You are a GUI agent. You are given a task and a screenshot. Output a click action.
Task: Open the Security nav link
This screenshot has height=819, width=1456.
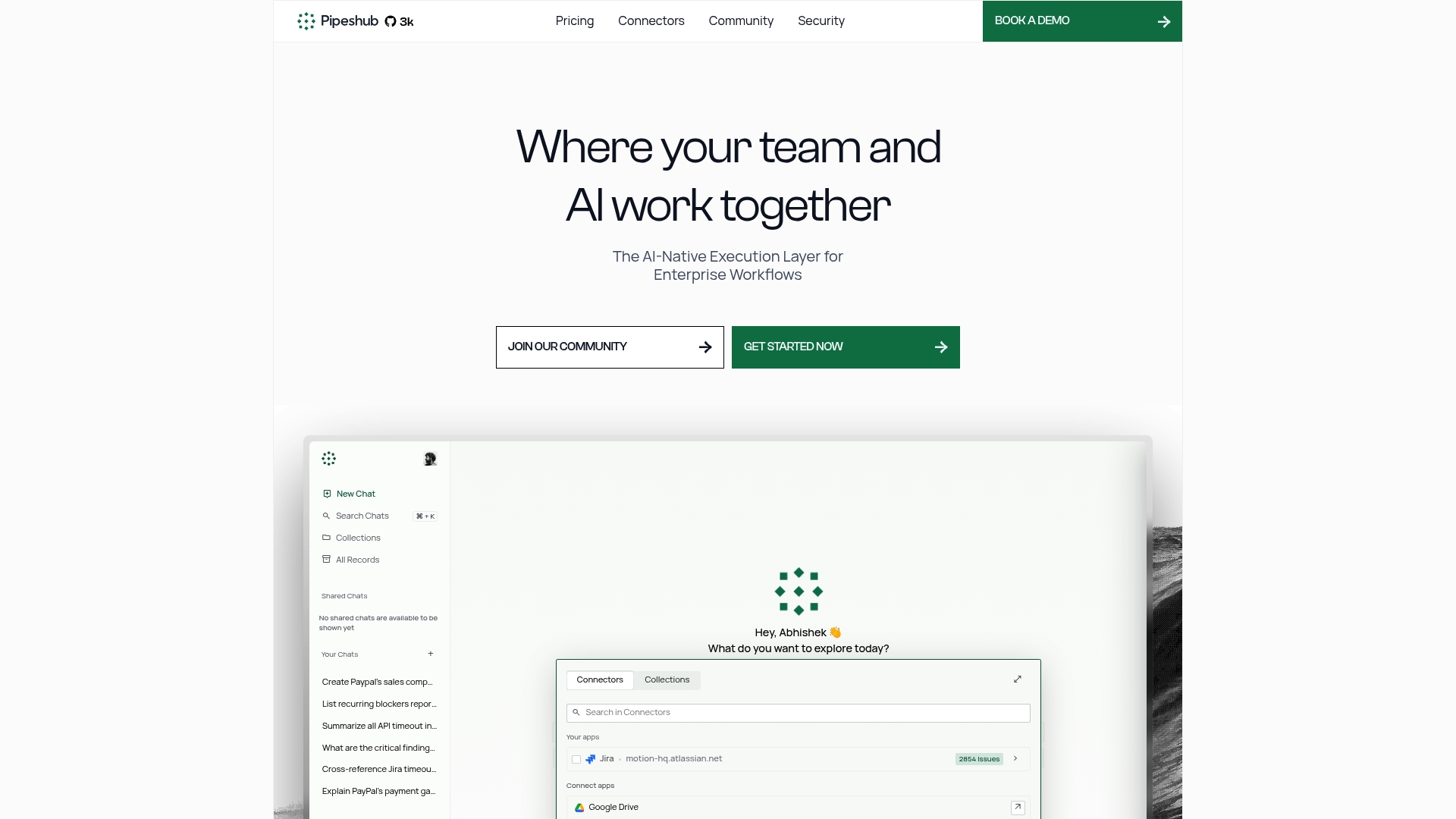pyautogui.click(x=821, y=21)
